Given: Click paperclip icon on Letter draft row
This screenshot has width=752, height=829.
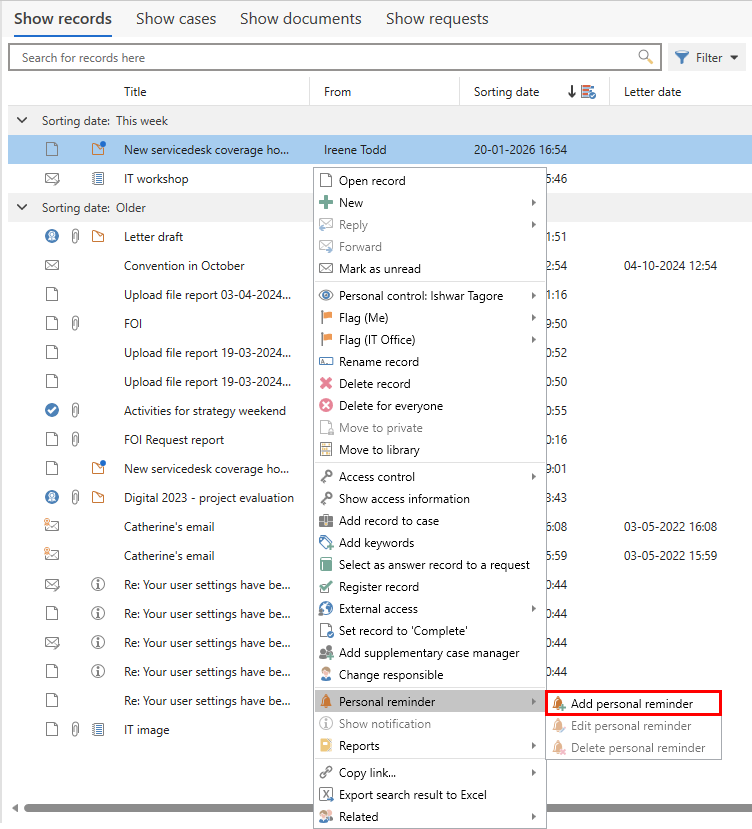Looking at the screenshot, I should [75, 236].
